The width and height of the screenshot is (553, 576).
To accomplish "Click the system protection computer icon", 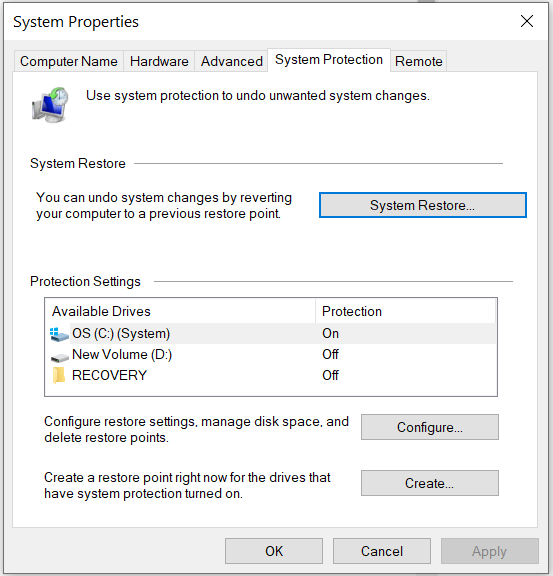I will click(x=50, y=105).
